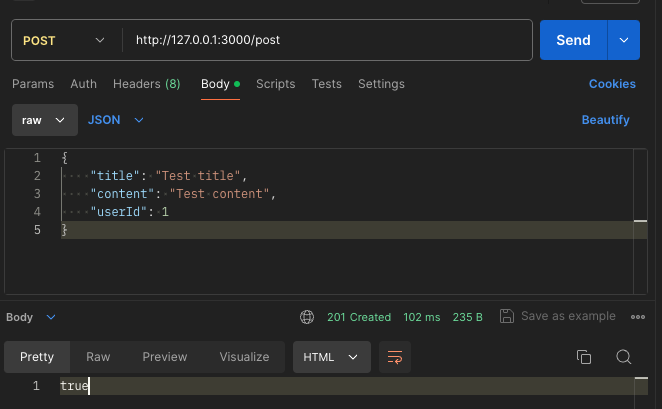Image resolution: width=662 pixels, height=409 pixels.
Task: Toggle the line wrap icon
Action: pyautogui.click(x=395, y=357)
